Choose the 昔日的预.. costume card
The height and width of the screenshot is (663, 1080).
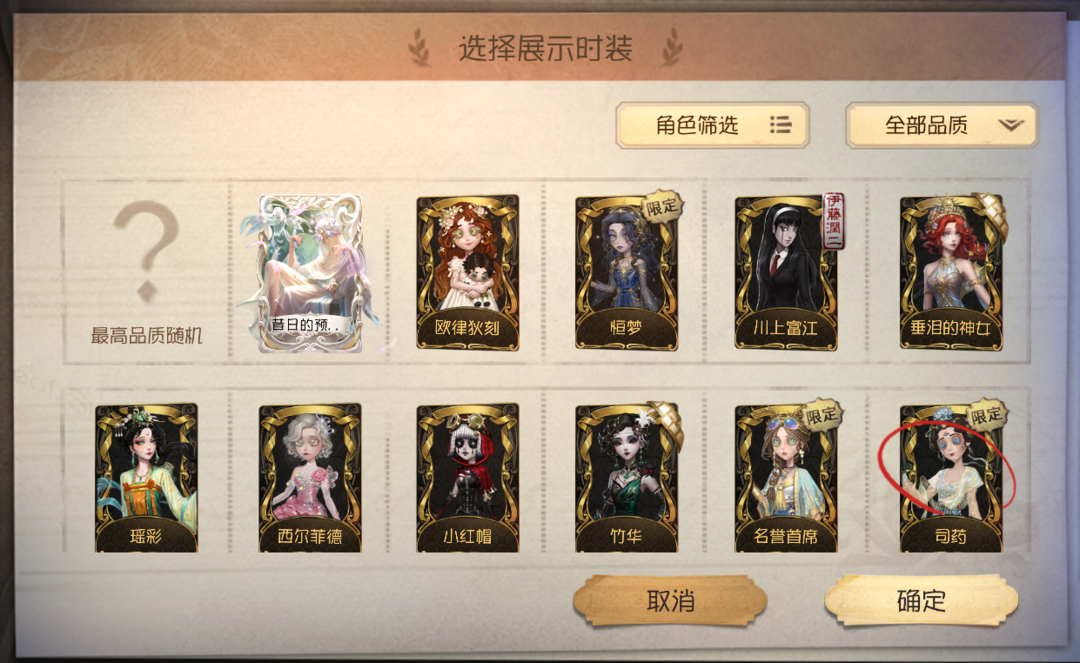pos(309,273)
